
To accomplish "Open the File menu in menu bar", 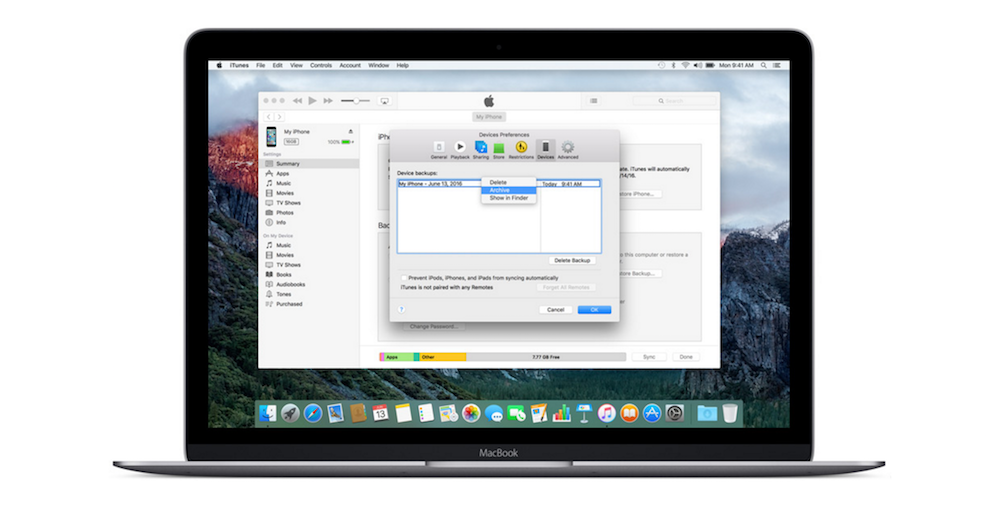I will (261, 65).
